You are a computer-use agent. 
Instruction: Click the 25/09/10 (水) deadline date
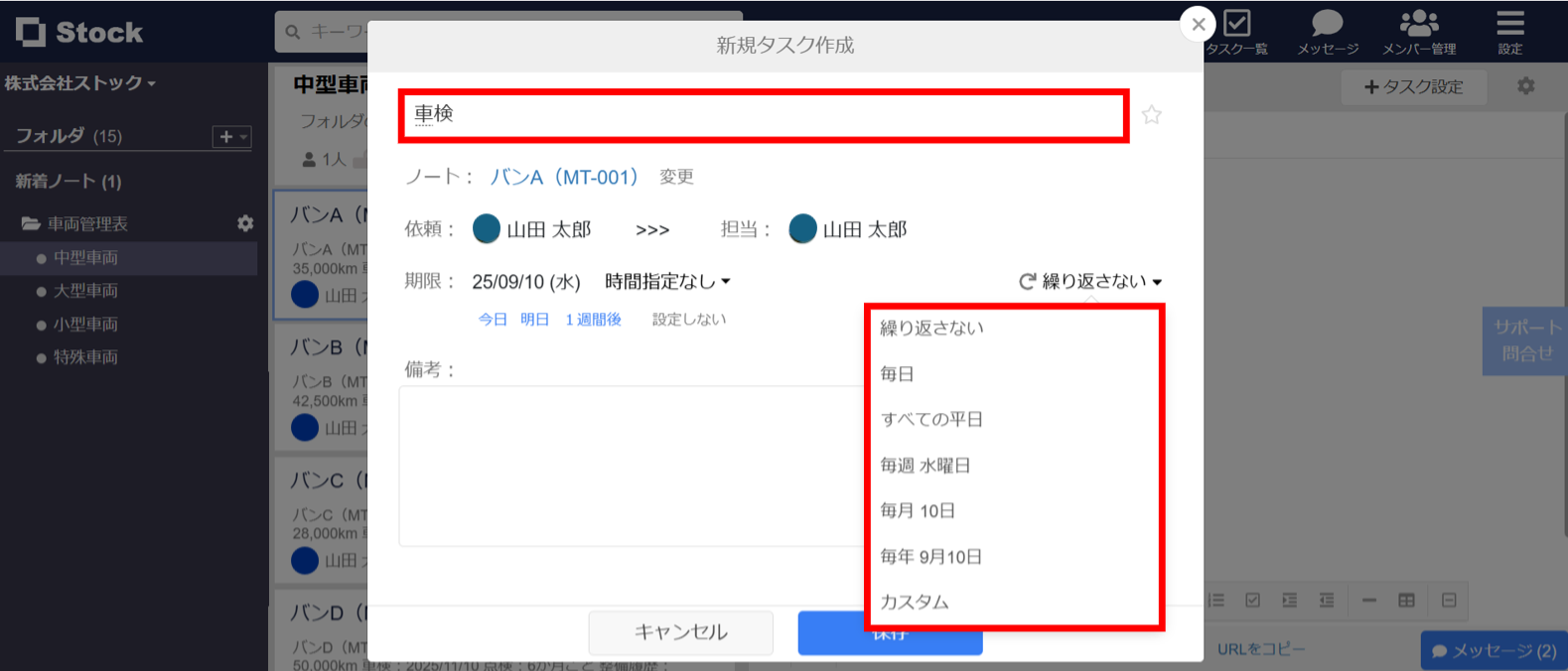click(526, 282)
